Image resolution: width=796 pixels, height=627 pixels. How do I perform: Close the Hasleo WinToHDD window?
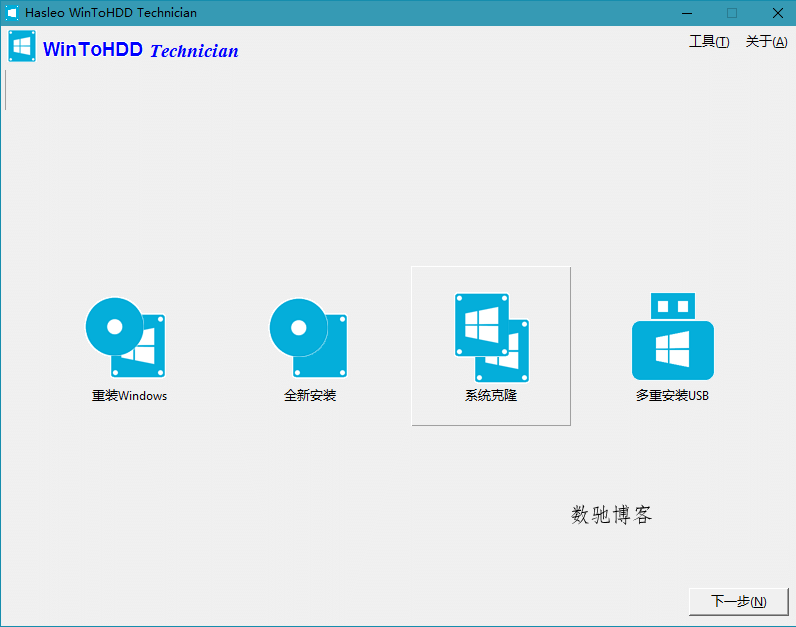point(778,13)
